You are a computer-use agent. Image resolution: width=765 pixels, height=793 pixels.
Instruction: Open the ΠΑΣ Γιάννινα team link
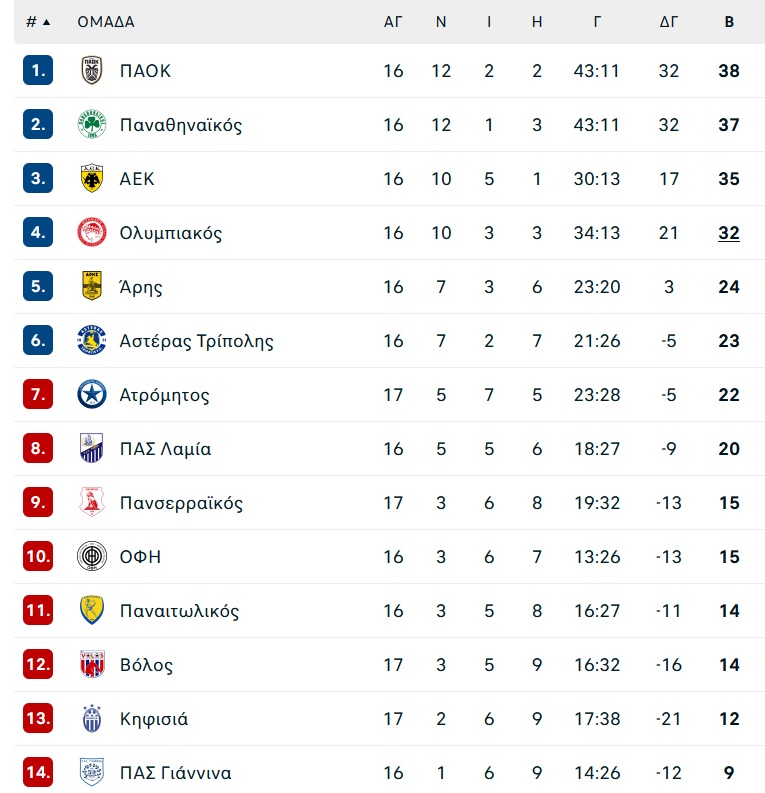click(x=175, y=773)
